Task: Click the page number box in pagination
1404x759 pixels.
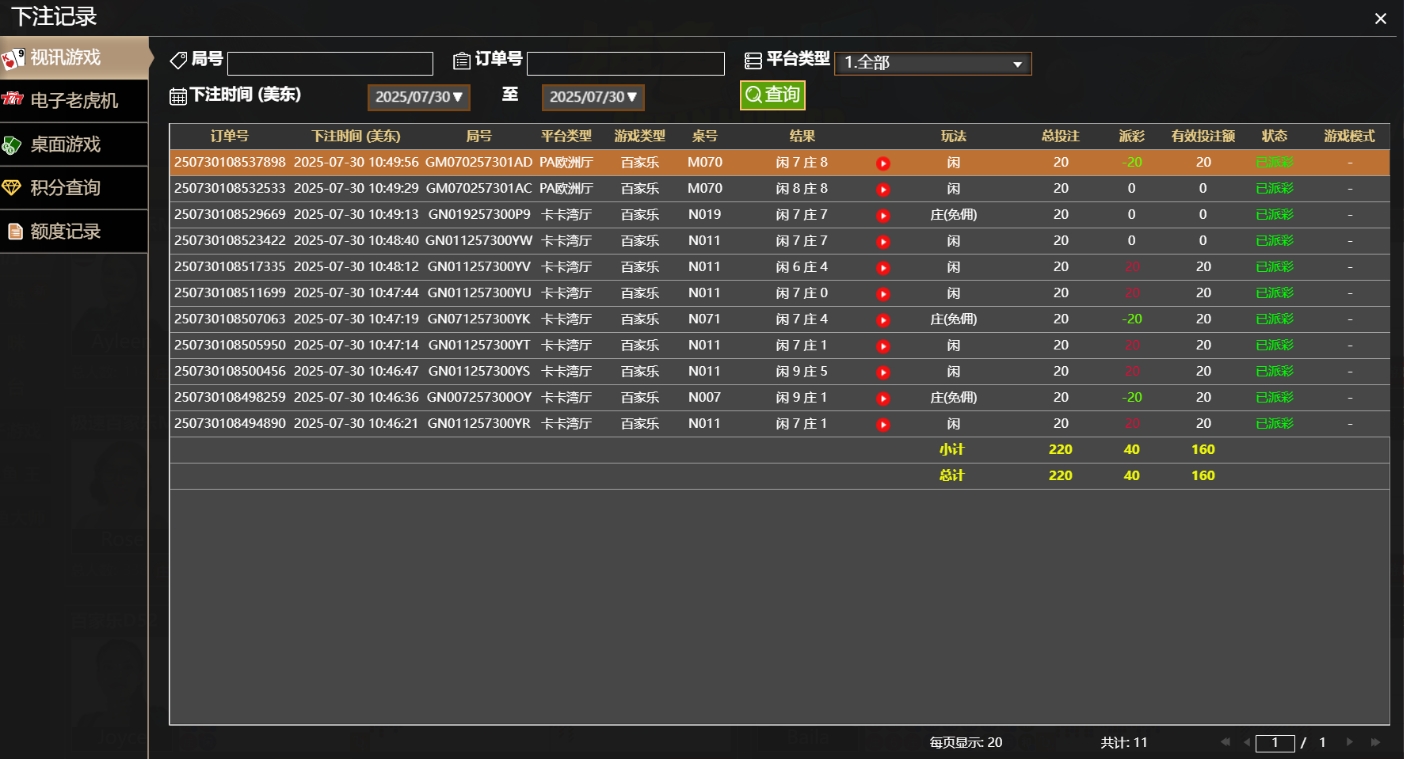Action: (x=1275, y=743)
